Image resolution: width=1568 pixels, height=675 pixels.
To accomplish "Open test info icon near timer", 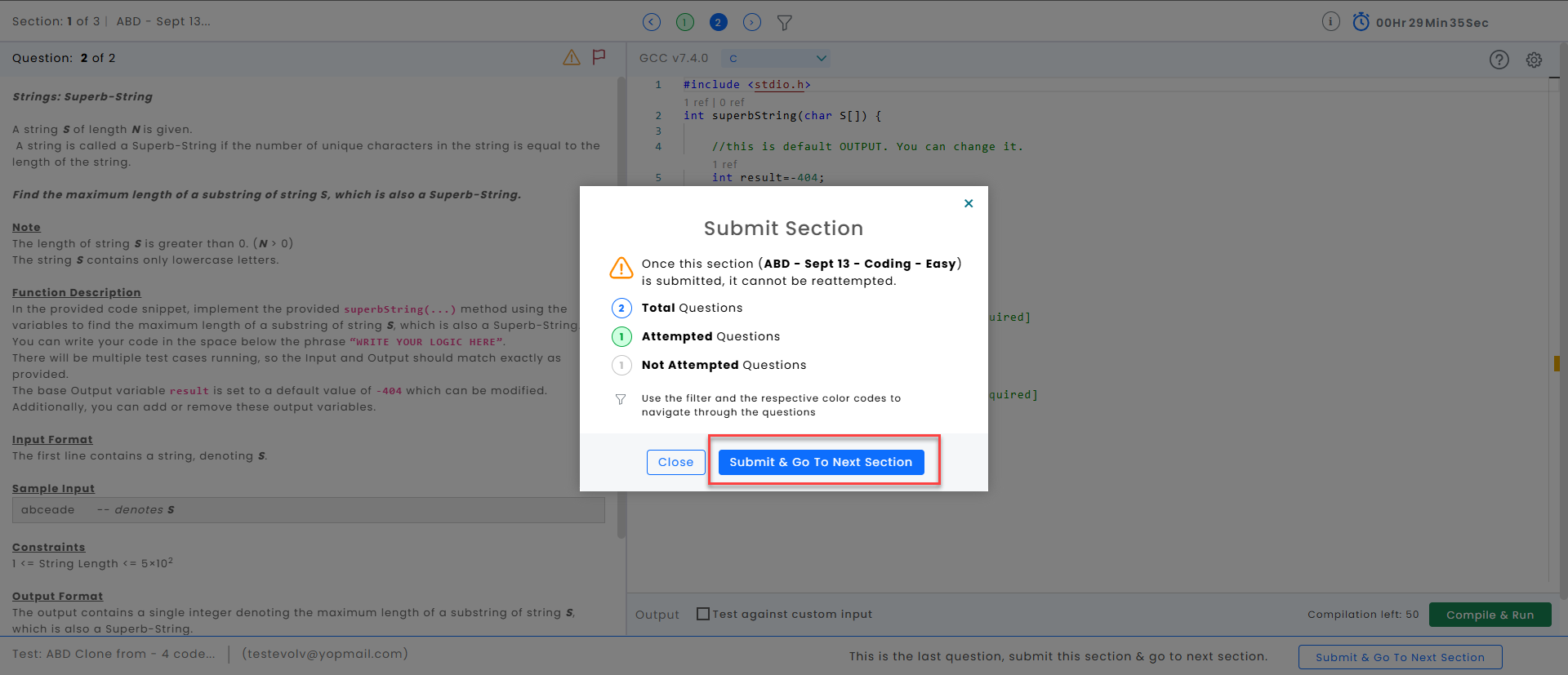I will (1331, 22).
